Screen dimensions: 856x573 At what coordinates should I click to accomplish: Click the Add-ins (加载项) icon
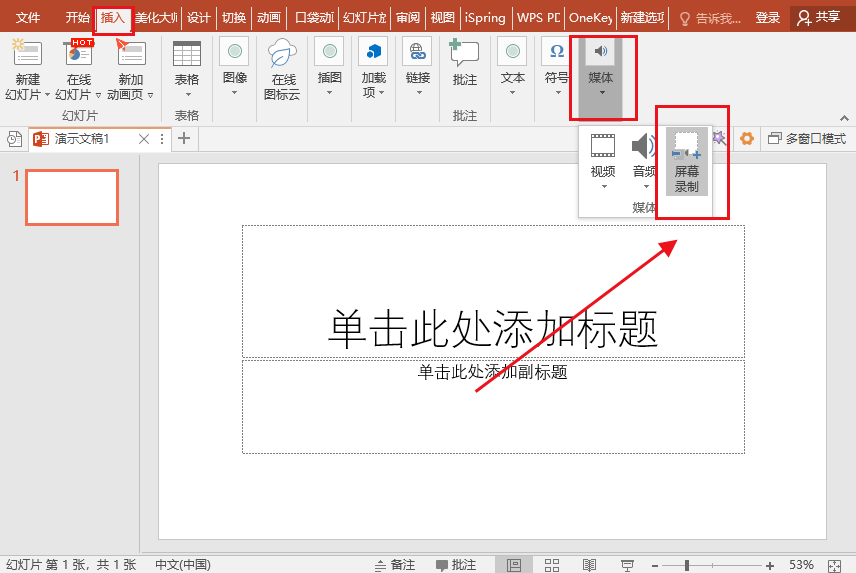(x=373, y=51)
